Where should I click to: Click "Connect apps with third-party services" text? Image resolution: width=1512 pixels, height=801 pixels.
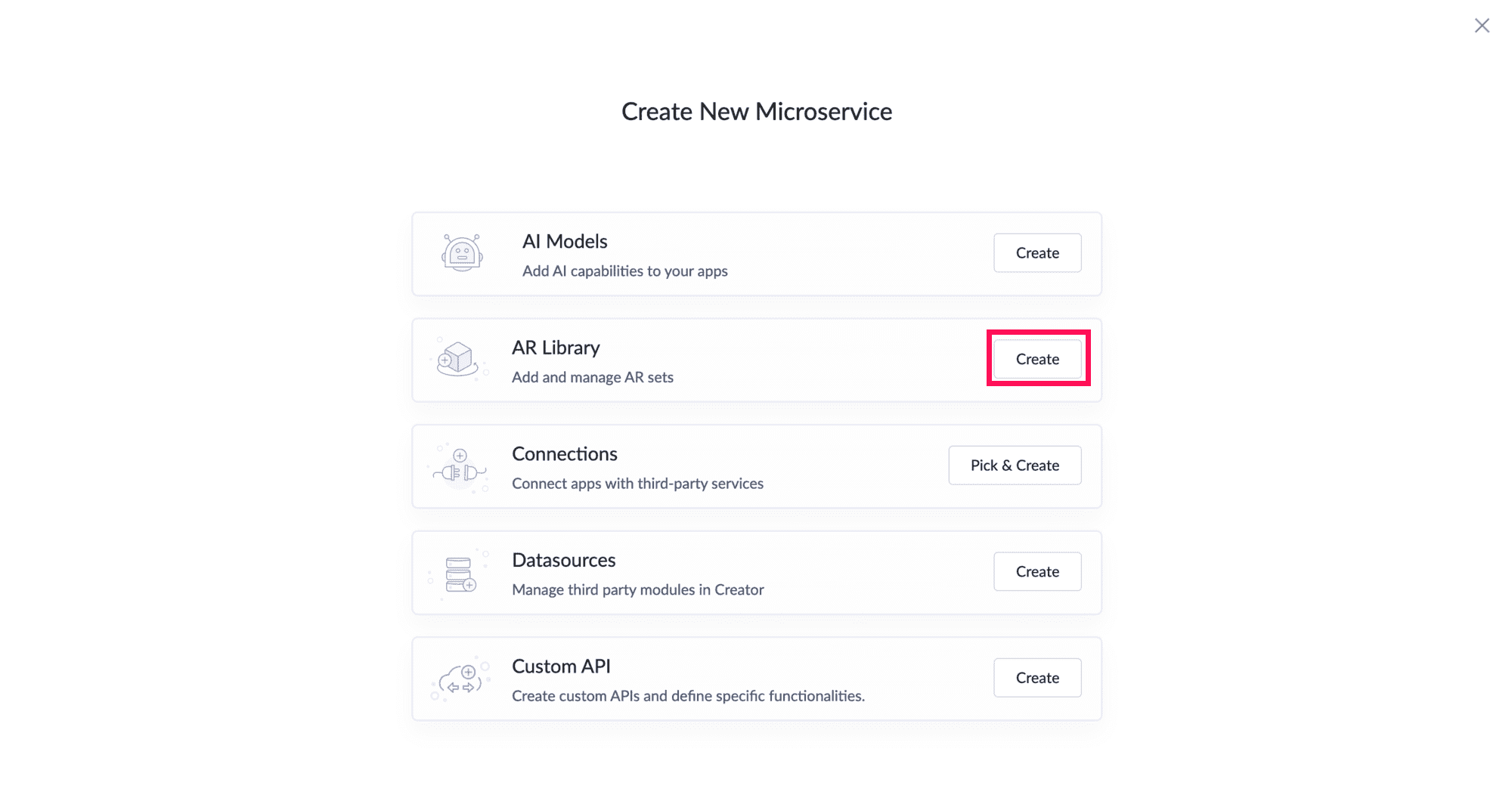(637, 484)
